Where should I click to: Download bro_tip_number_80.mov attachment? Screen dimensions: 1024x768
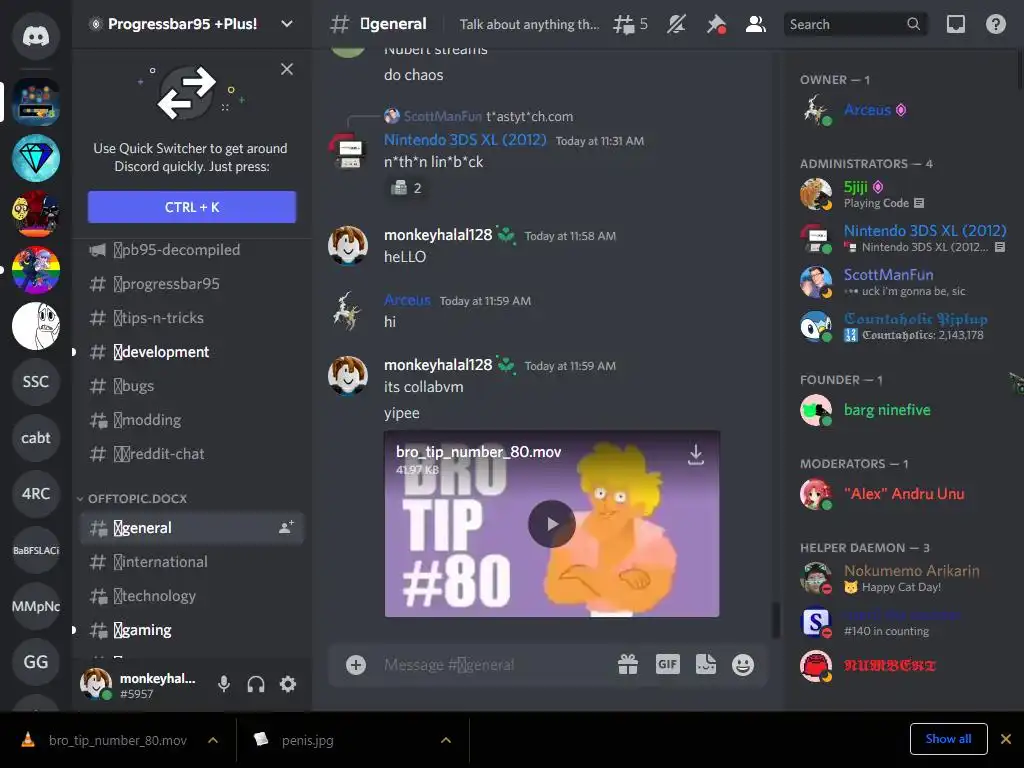tap(696, 455)
